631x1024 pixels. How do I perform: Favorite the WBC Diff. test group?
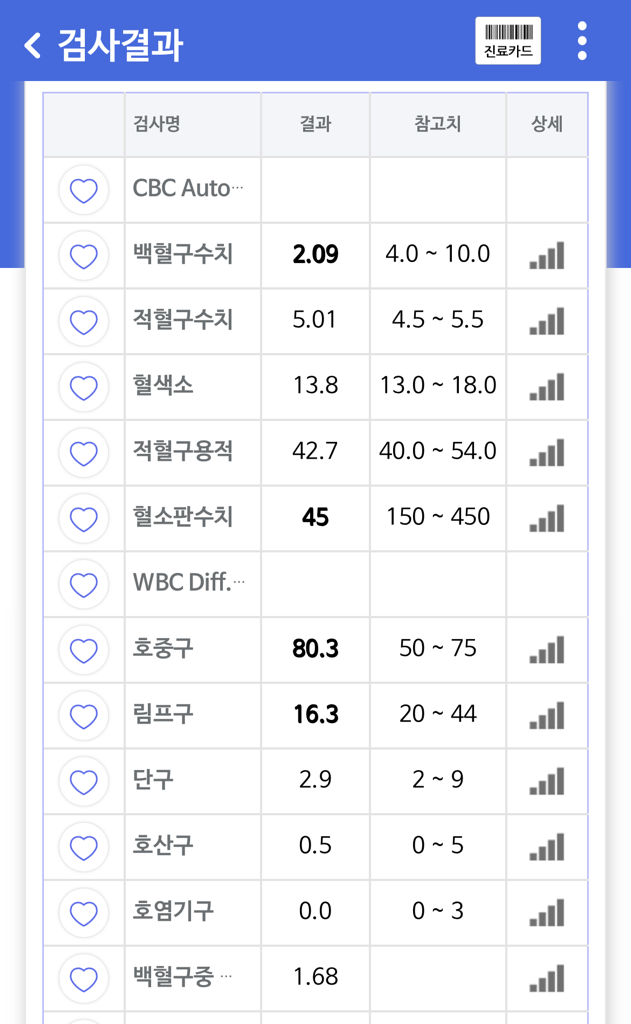[84, 585]
